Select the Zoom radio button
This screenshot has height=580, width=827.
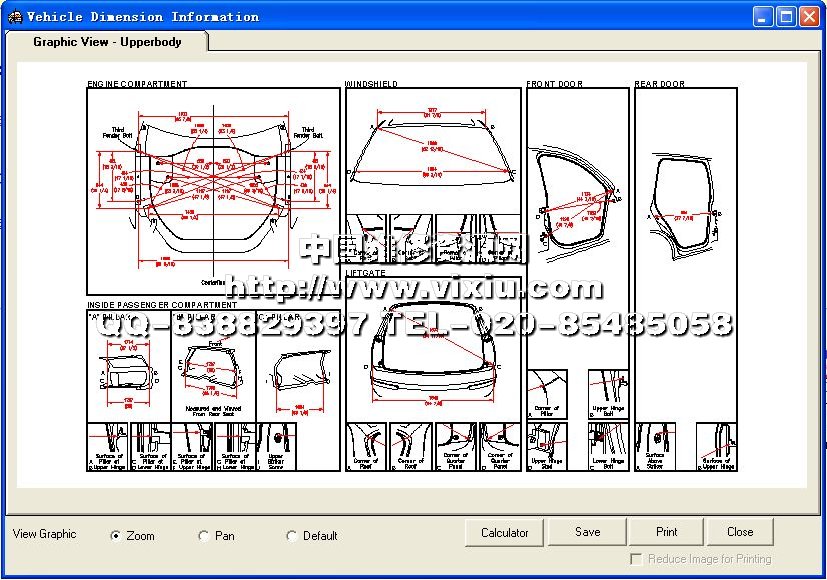(116, 536)
